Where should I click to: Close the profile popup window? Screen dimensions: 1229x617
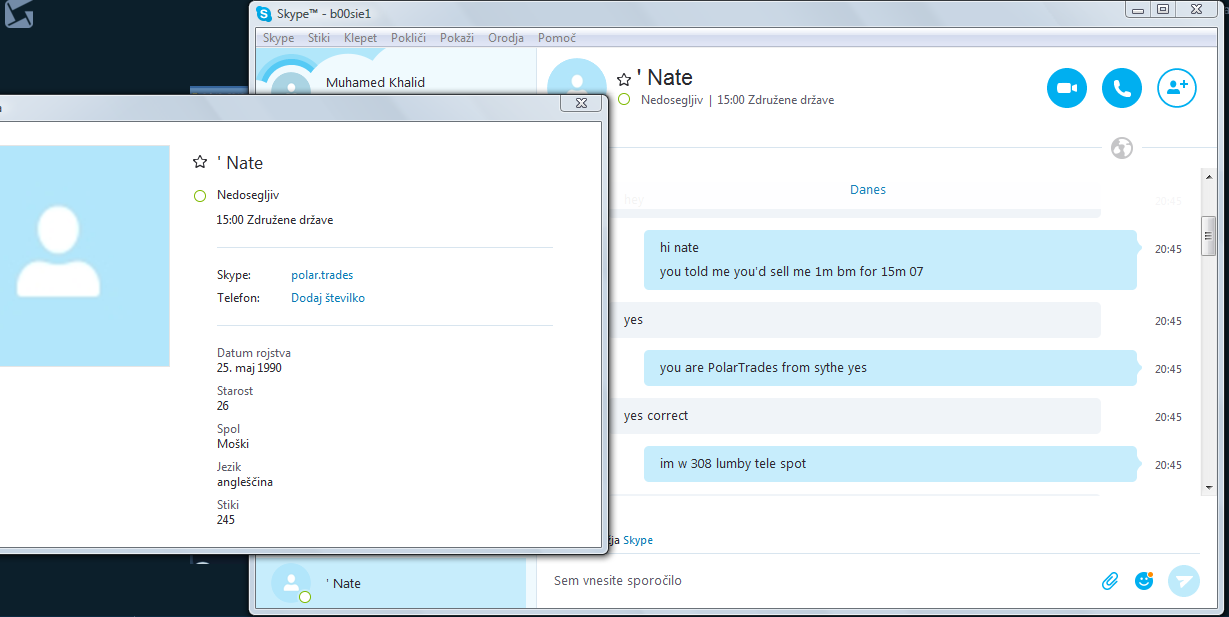[580, 103]
